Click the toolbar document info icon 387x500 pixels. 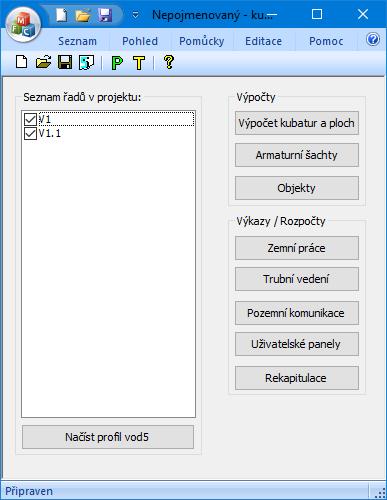coord(86,62)
